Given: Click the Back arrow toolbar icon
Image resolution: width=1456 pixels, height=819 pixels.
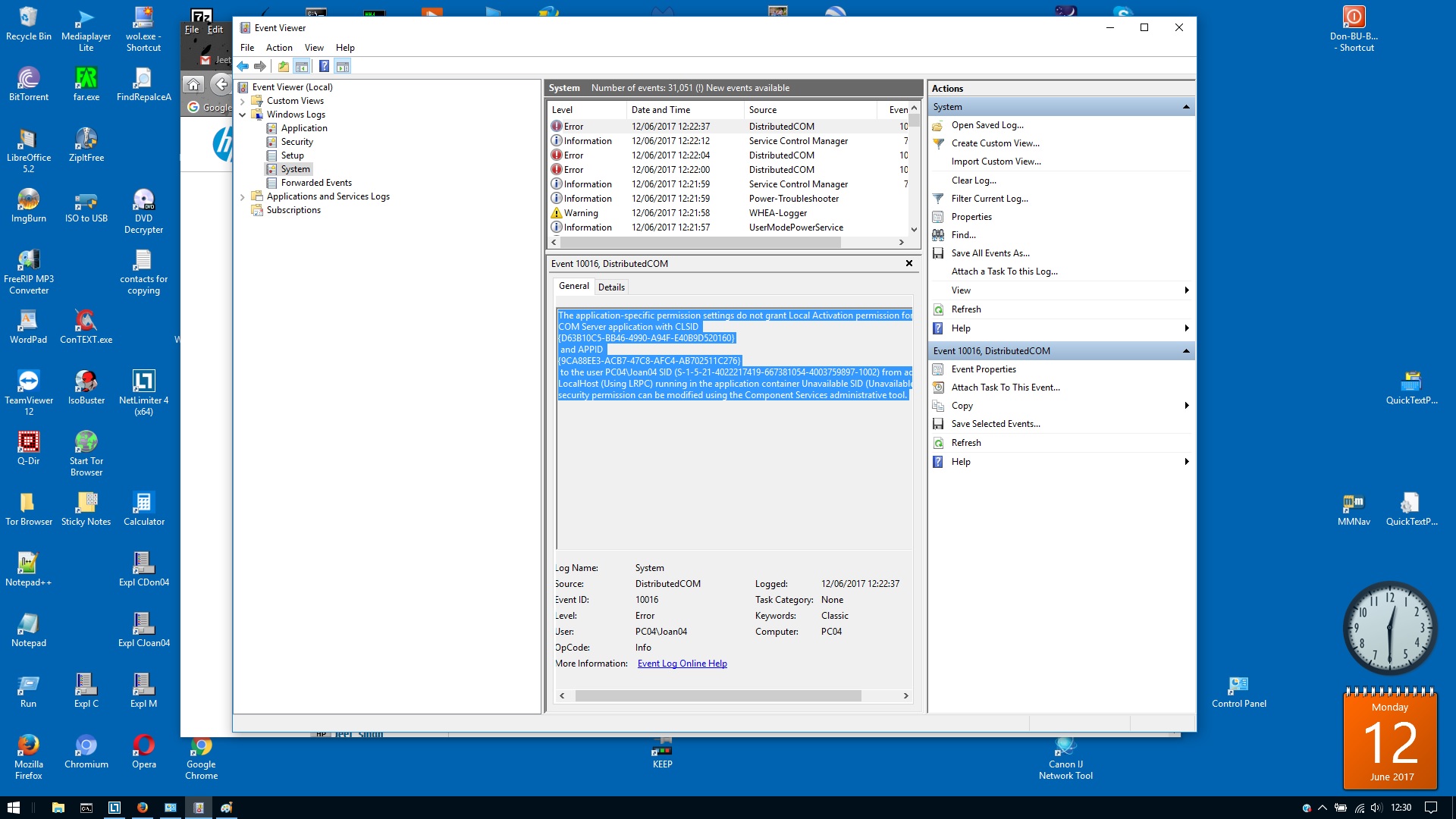Looking at the screenshot, I should click(243, 67).
